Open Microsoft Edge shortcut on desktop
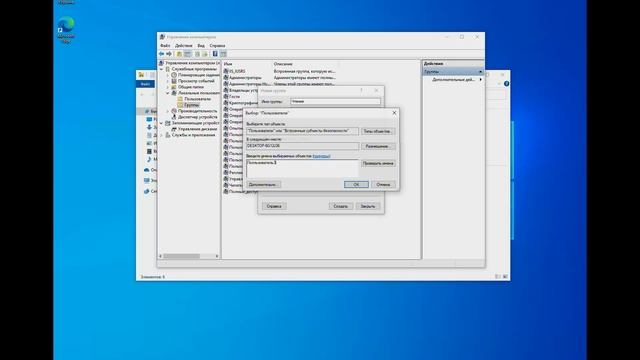This screenshot has width=640, height=360. (66, 29)
